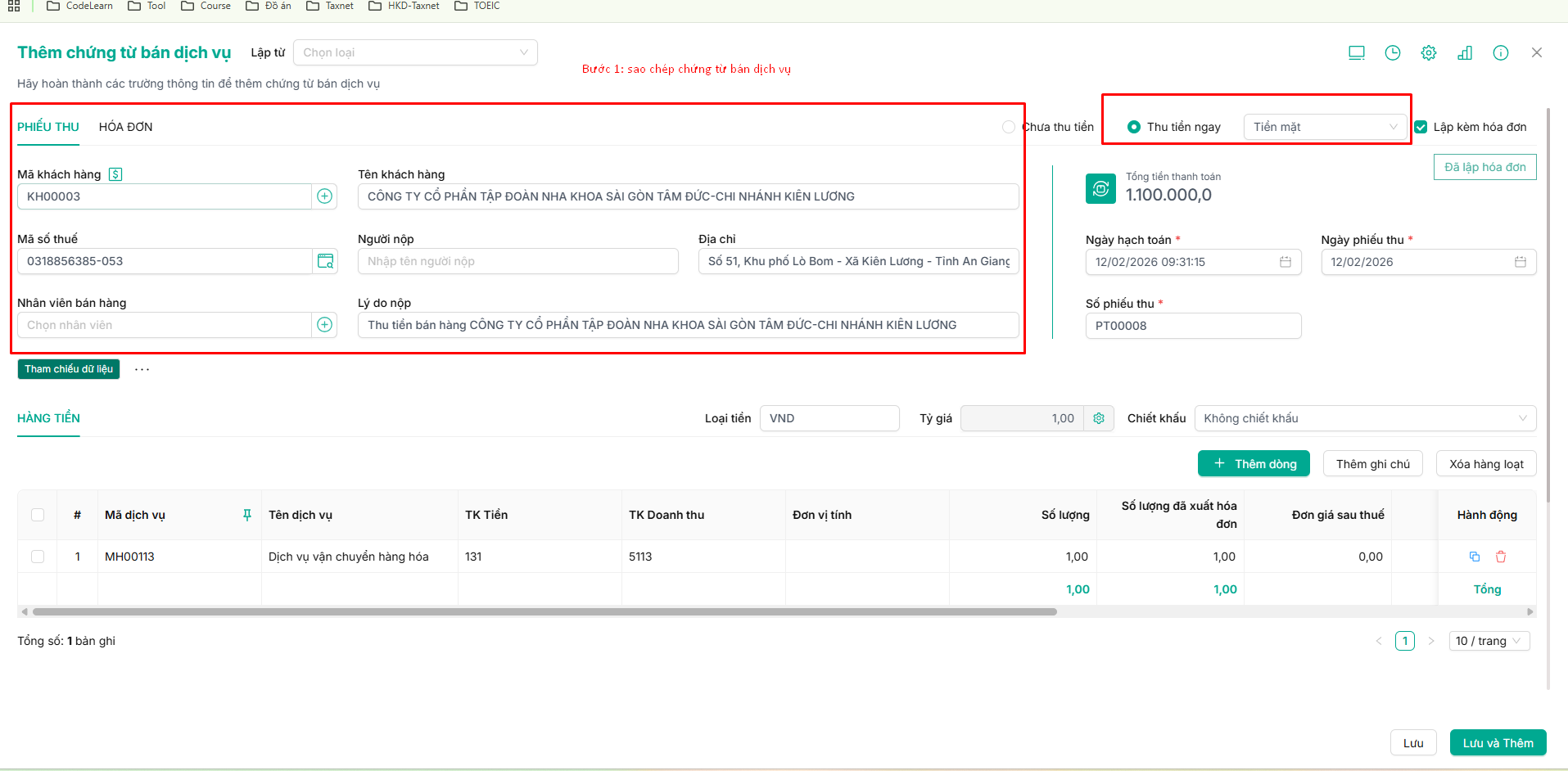Open the Chiết khấu discount dropdown
Image resolution: width=1568 pixels, height=771 pixels.
coord(1365,418)
